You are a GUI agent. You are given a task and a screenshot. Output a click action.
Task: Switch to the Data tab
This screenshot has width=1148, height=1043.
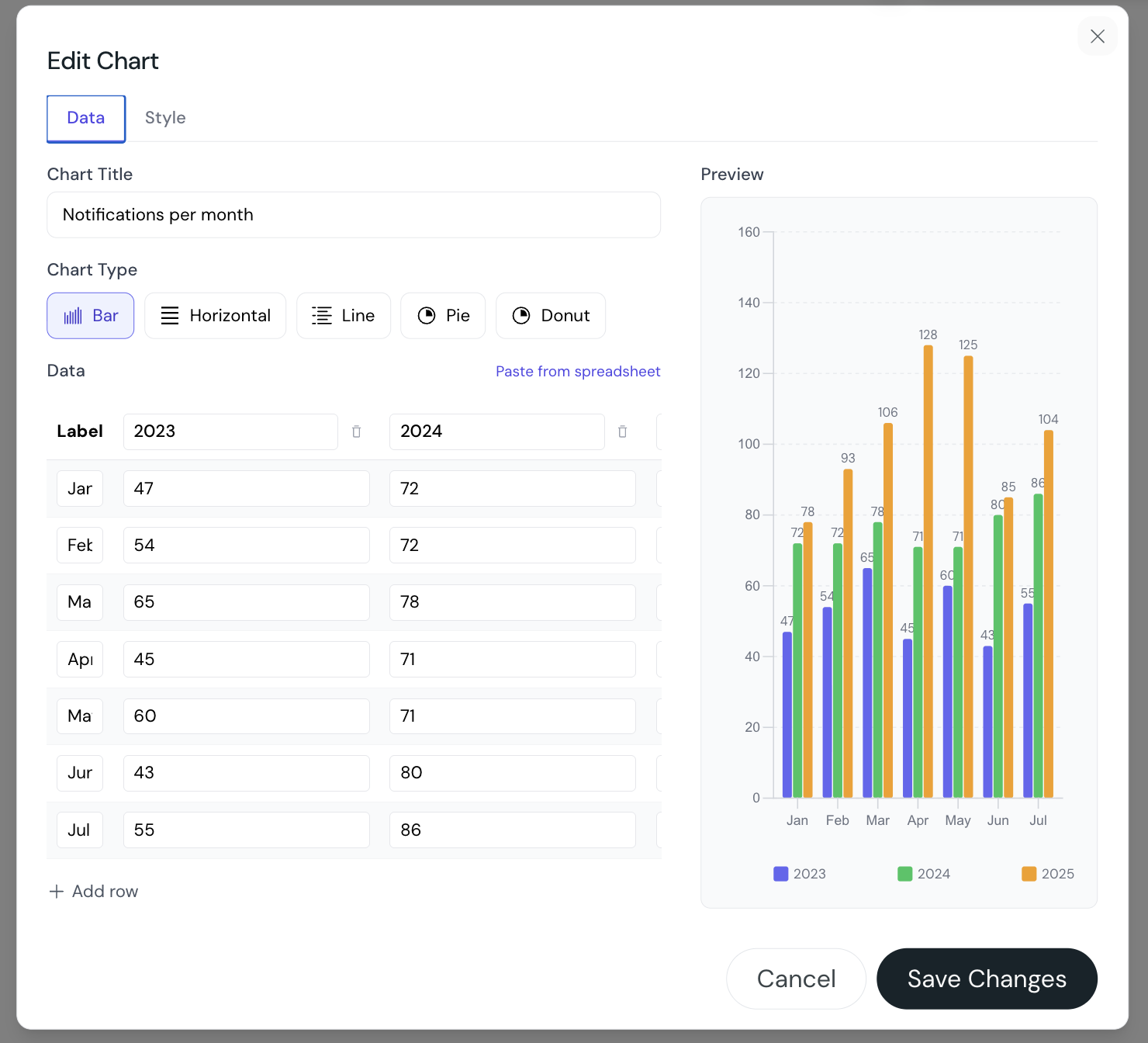(86, 118)
